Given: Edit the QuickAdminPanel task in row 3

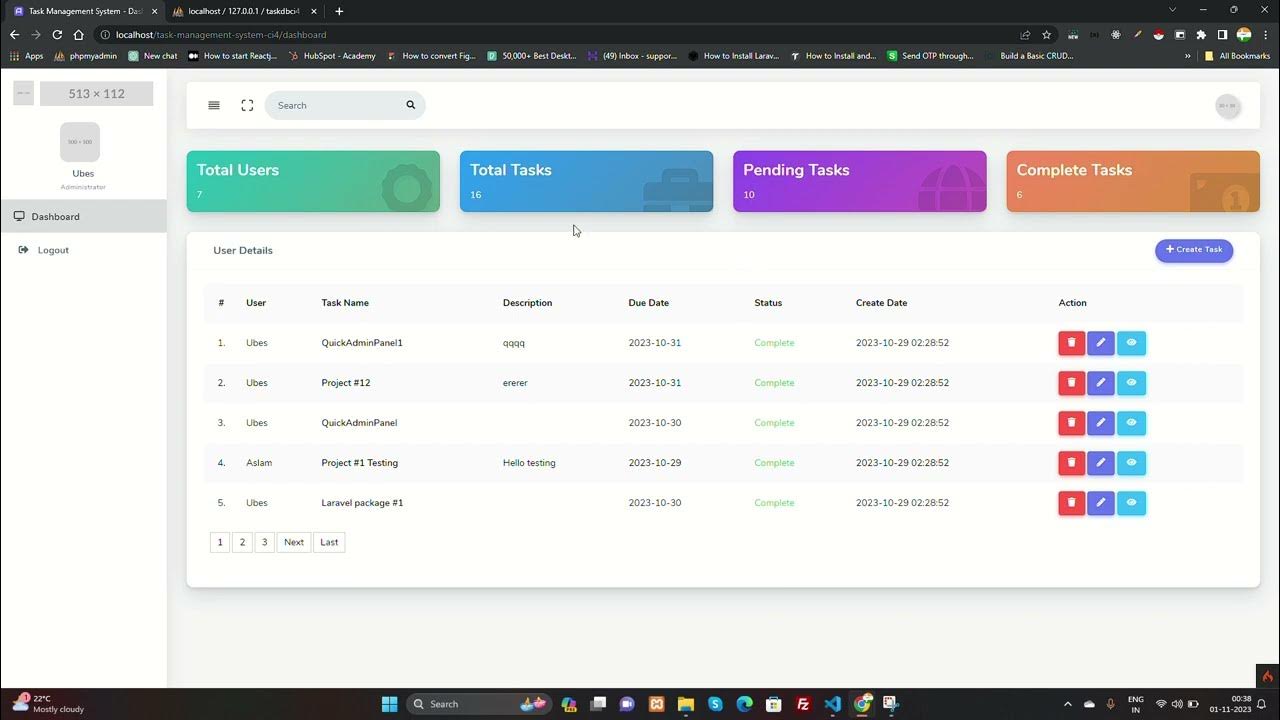Looking at the screenshot, I should tap(1100, 423).
